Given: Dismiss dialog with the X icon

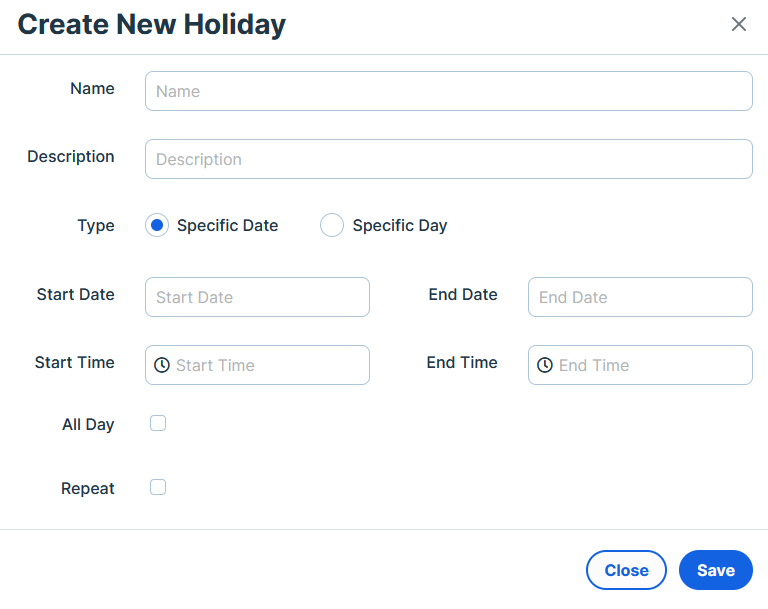Looking at the screenshot, I should (x=739, y=24).
